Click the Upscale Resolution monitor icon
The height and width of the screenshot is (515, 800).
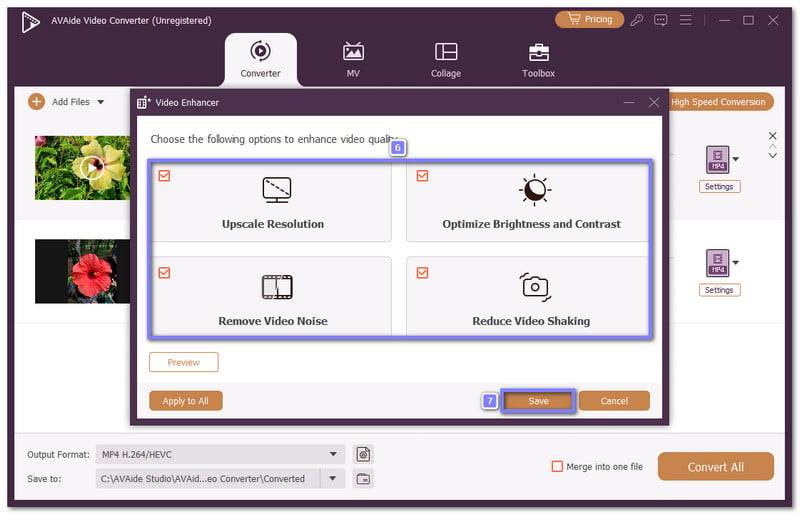275,190
